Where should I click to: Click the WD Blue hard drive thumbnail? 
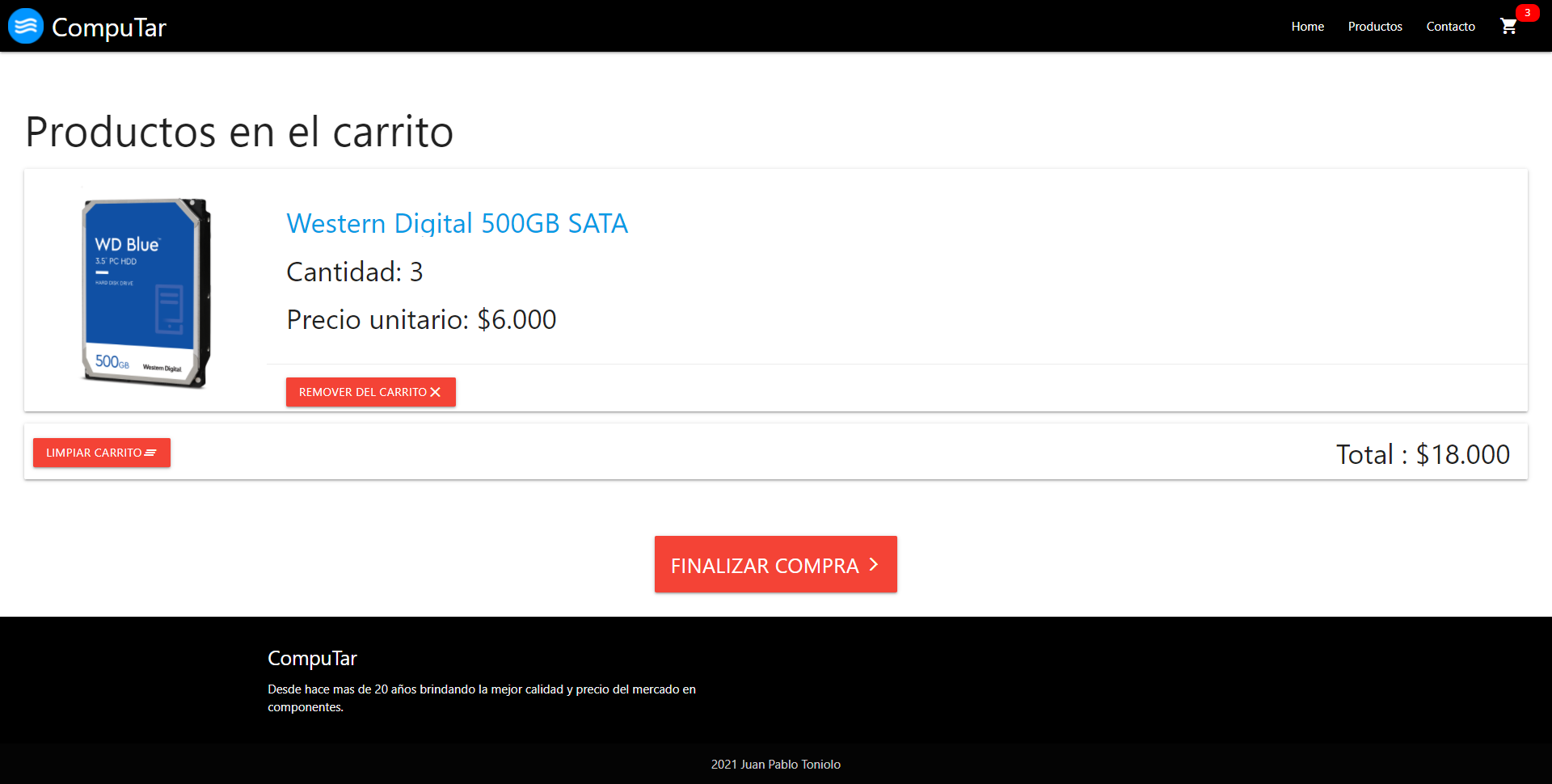click(145, 292)
